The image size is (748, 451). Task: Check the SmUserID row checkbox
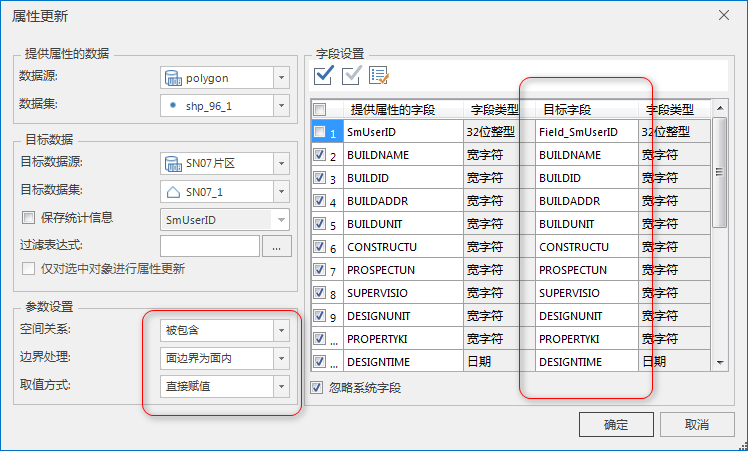click(320, 131)
